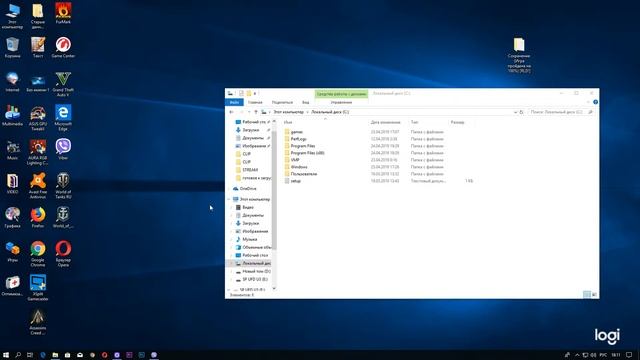Select Microsoft Edge desktop shortcut

tap(63, 118)
